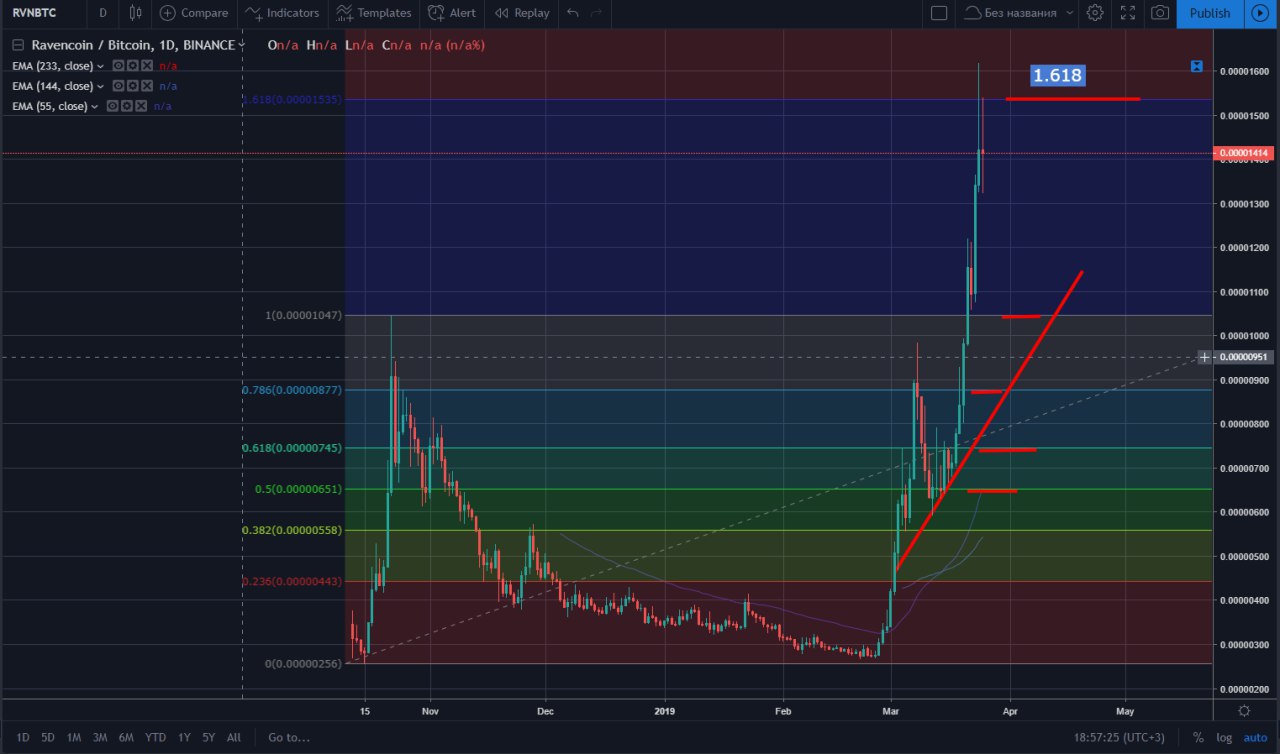The height and width of the screenshot is (754, 1280).
Task: Click Fib level label 0.236(0.00000443)
Action: tap(292, 581)
